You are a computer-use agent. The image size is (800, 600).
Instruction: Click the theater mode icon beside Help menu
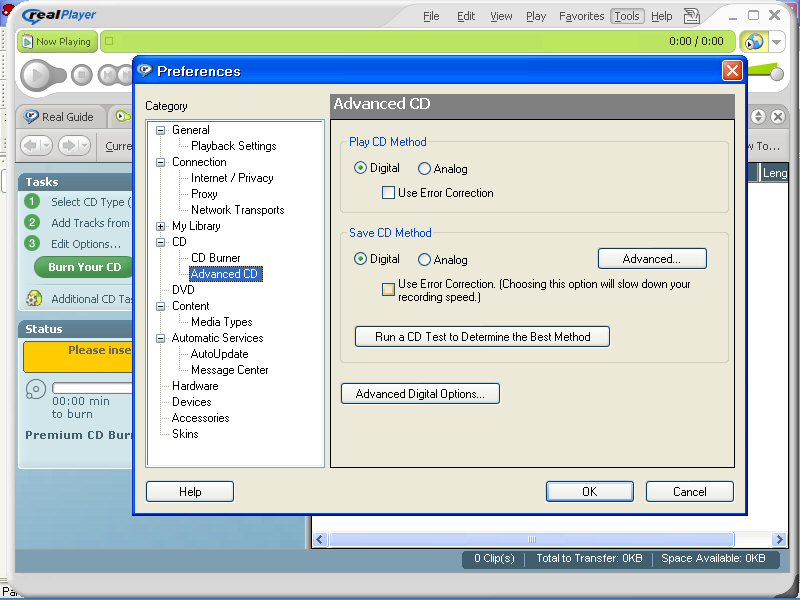click(692, 16)
